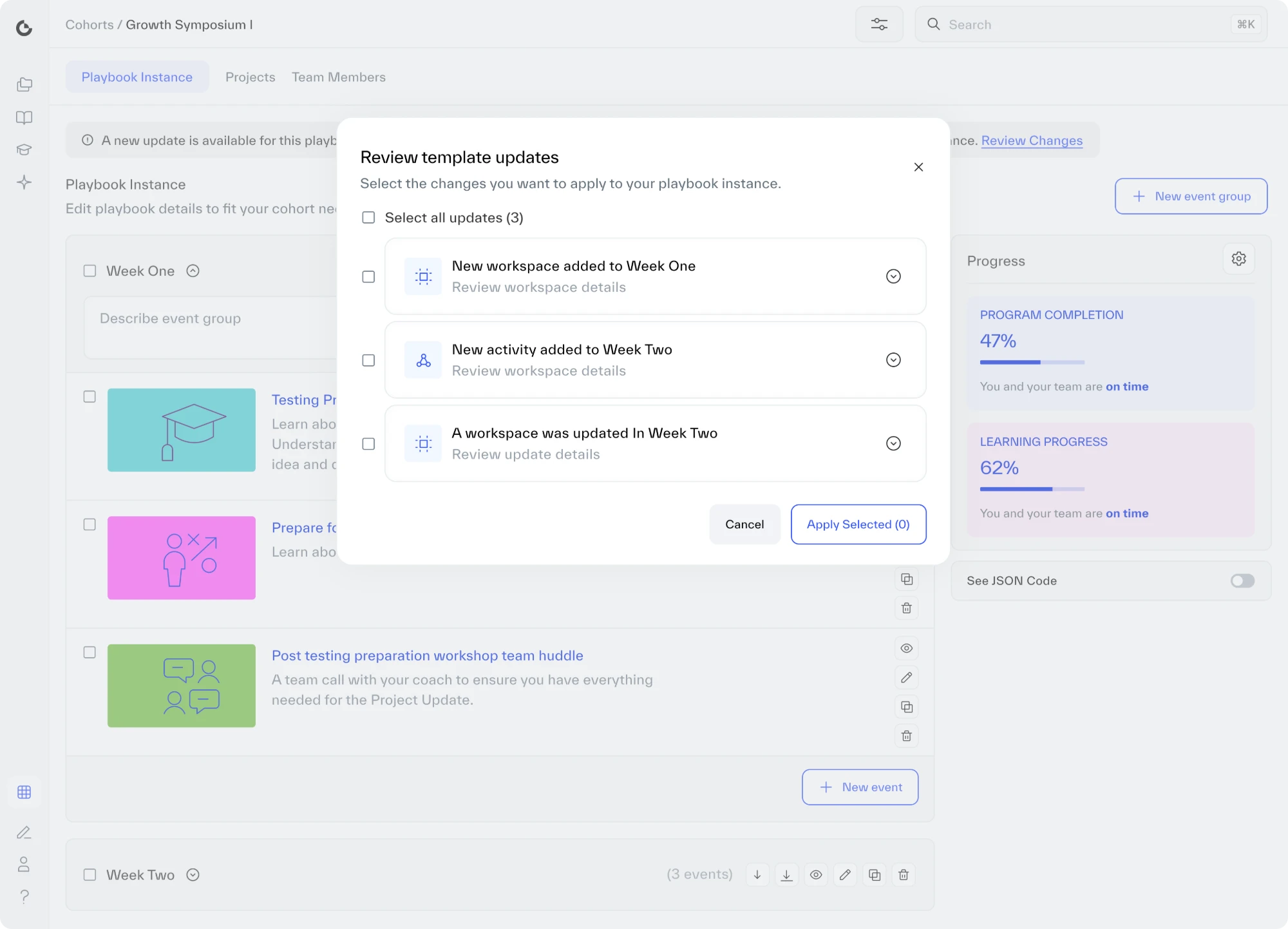Click the pencil edit sidebar icon

coord(24,832)
